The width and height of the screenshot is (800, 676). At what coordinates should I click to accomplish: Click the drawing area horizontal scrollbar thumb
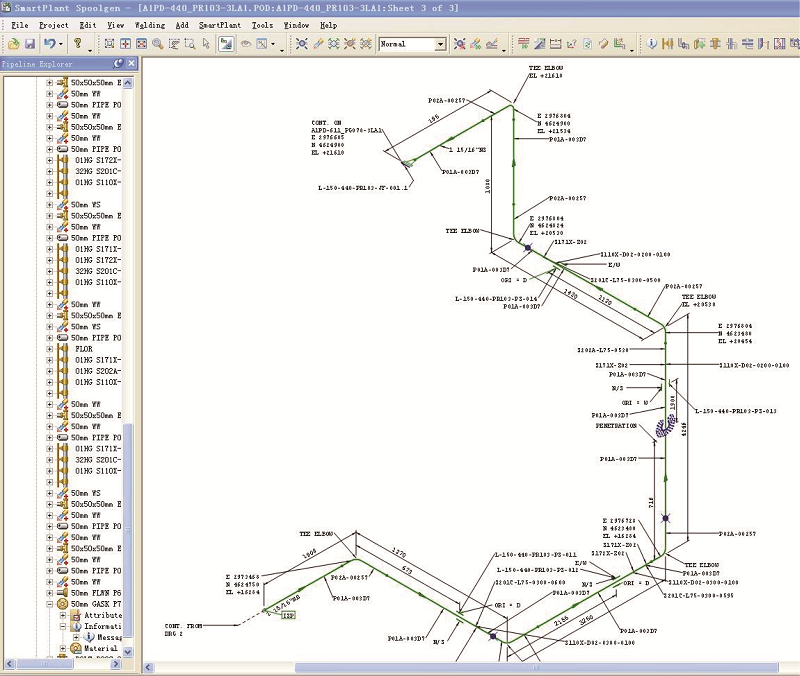coord(537,667)
